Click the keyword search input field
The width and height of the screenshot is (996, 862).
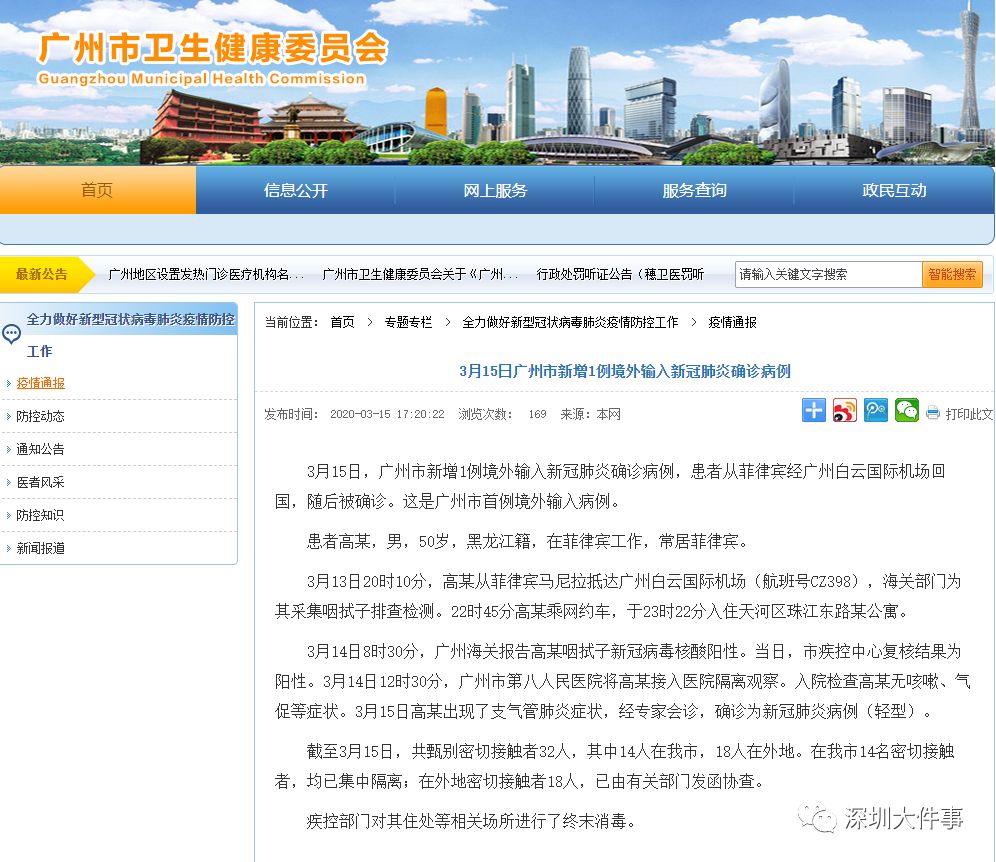827,274
